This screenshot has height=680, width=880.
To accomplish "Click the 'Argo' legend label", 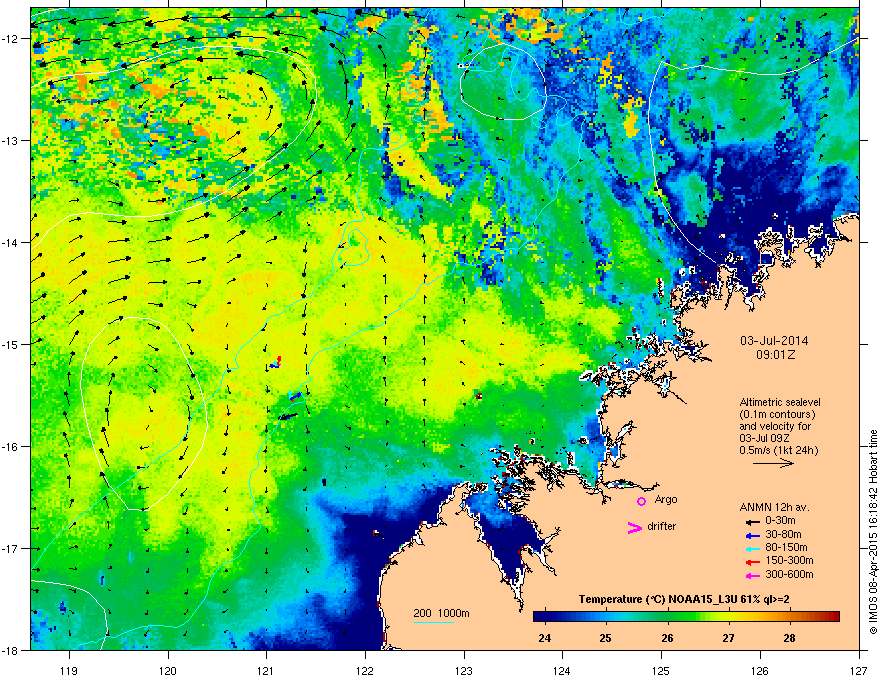I will [666, 499].
